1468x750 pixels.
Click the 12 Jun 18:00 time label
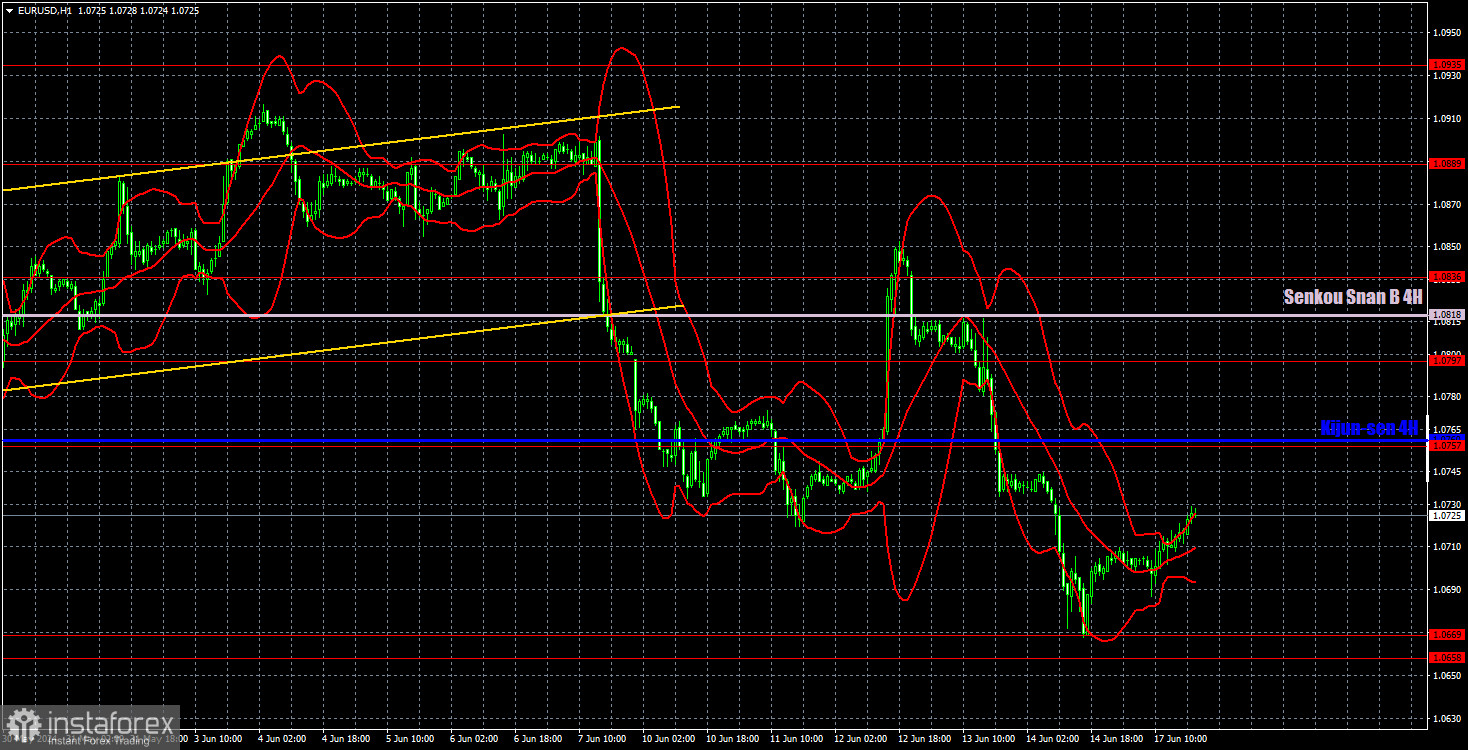[x=923, y=738]
